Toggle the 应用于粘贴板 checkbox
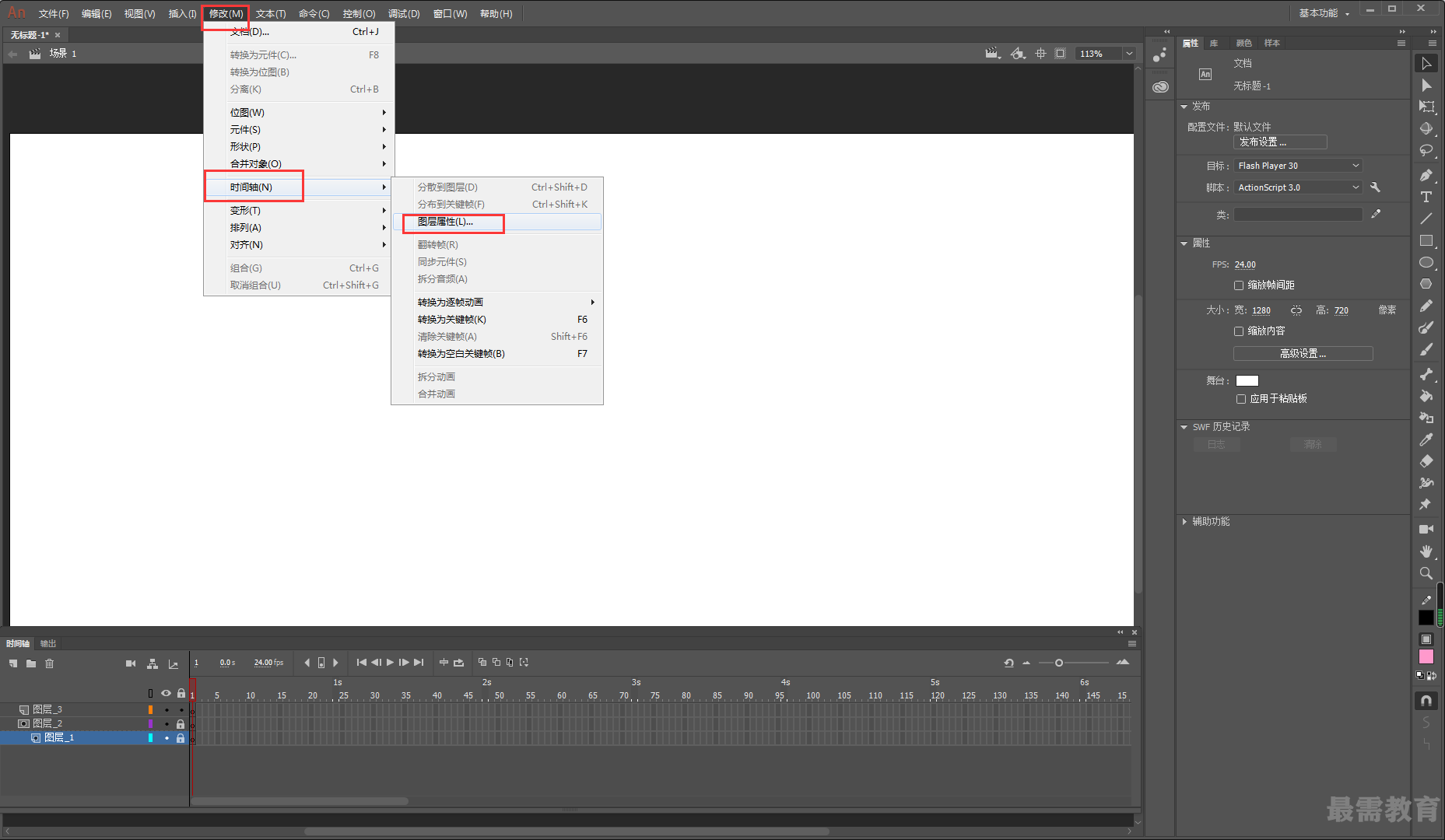 pos(1241,399)
